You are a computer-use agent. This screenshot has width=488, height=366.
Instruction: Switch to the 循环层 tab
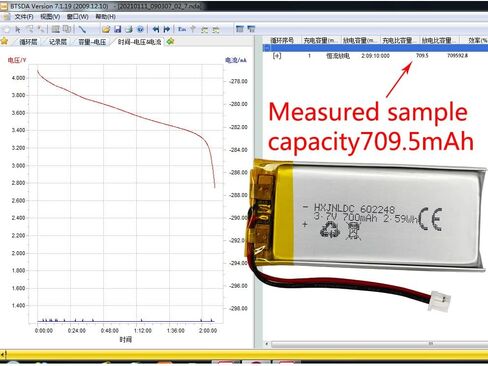coord(28,42)
